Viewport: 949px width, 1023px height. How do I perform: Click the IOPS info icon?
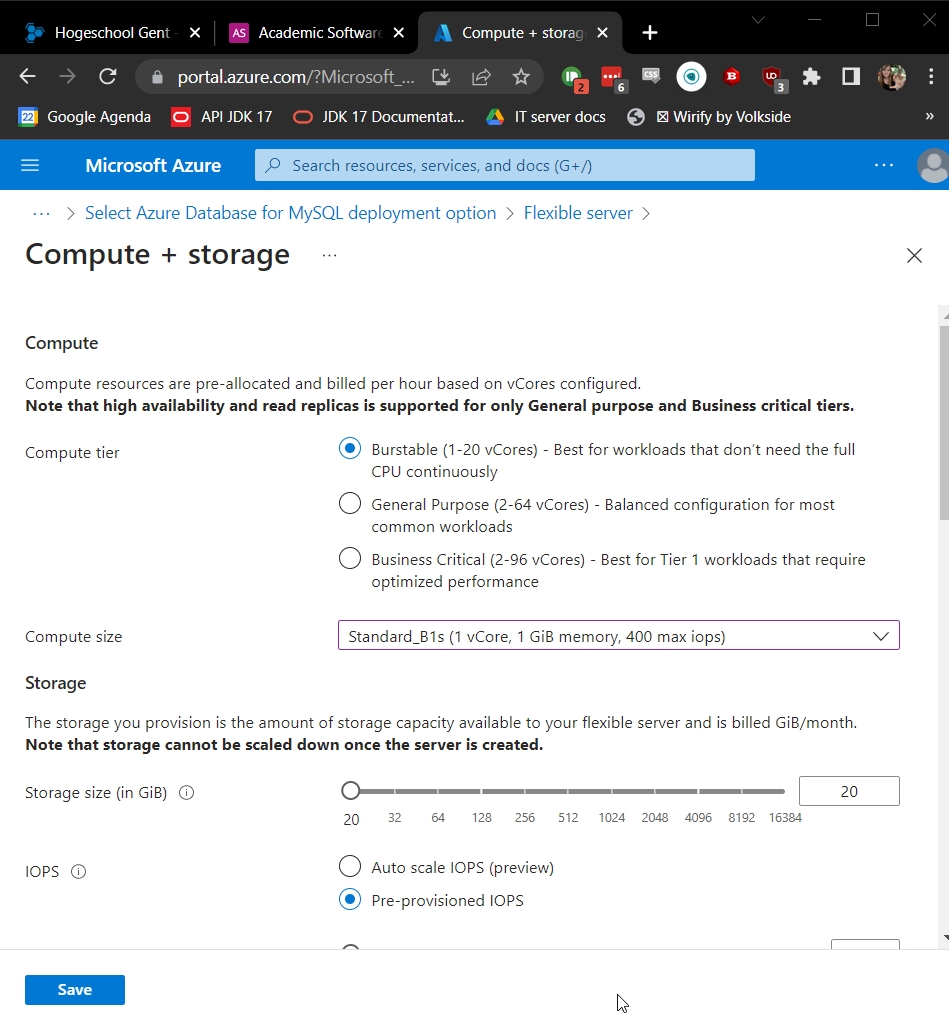point(79,871)
